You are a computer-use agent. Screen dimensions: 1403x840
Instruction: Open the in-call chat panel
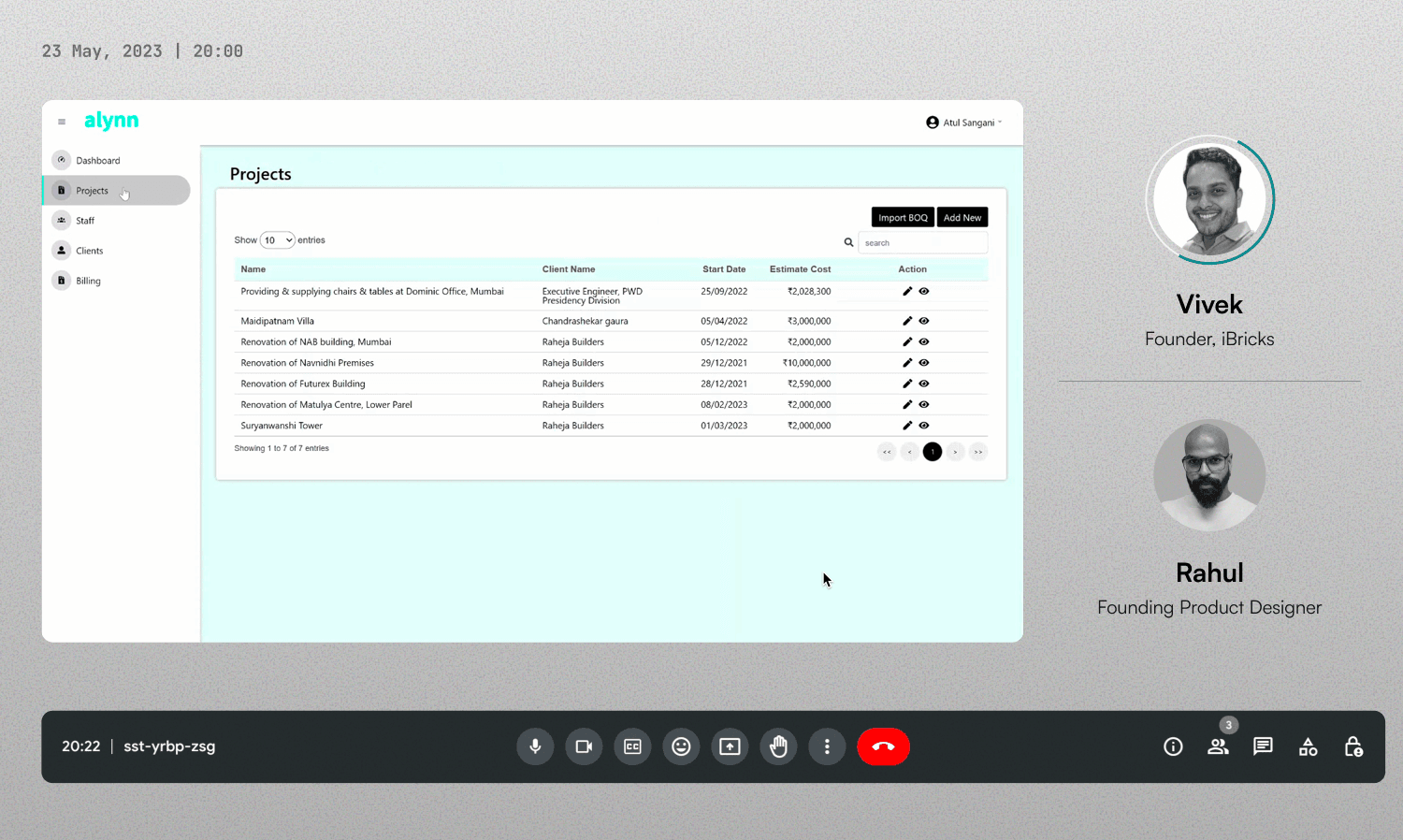pyautogui.click(x=1263, y=746)
